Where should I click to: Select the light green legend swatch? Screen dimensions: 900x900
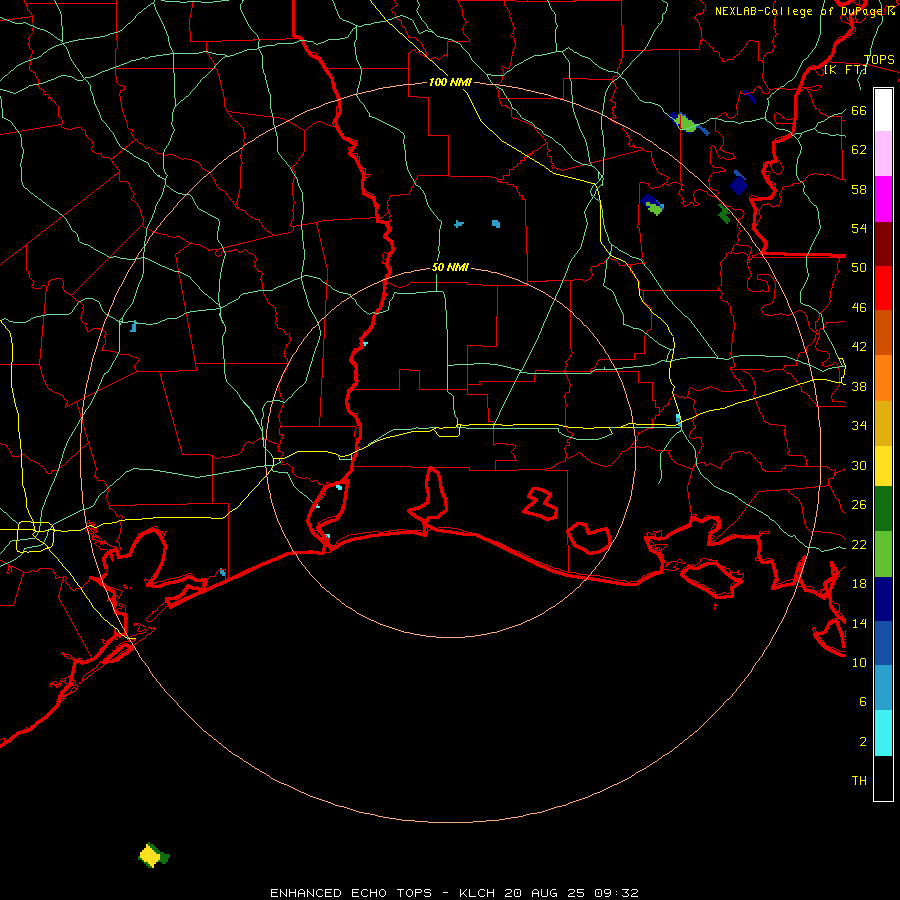[883, 554]
